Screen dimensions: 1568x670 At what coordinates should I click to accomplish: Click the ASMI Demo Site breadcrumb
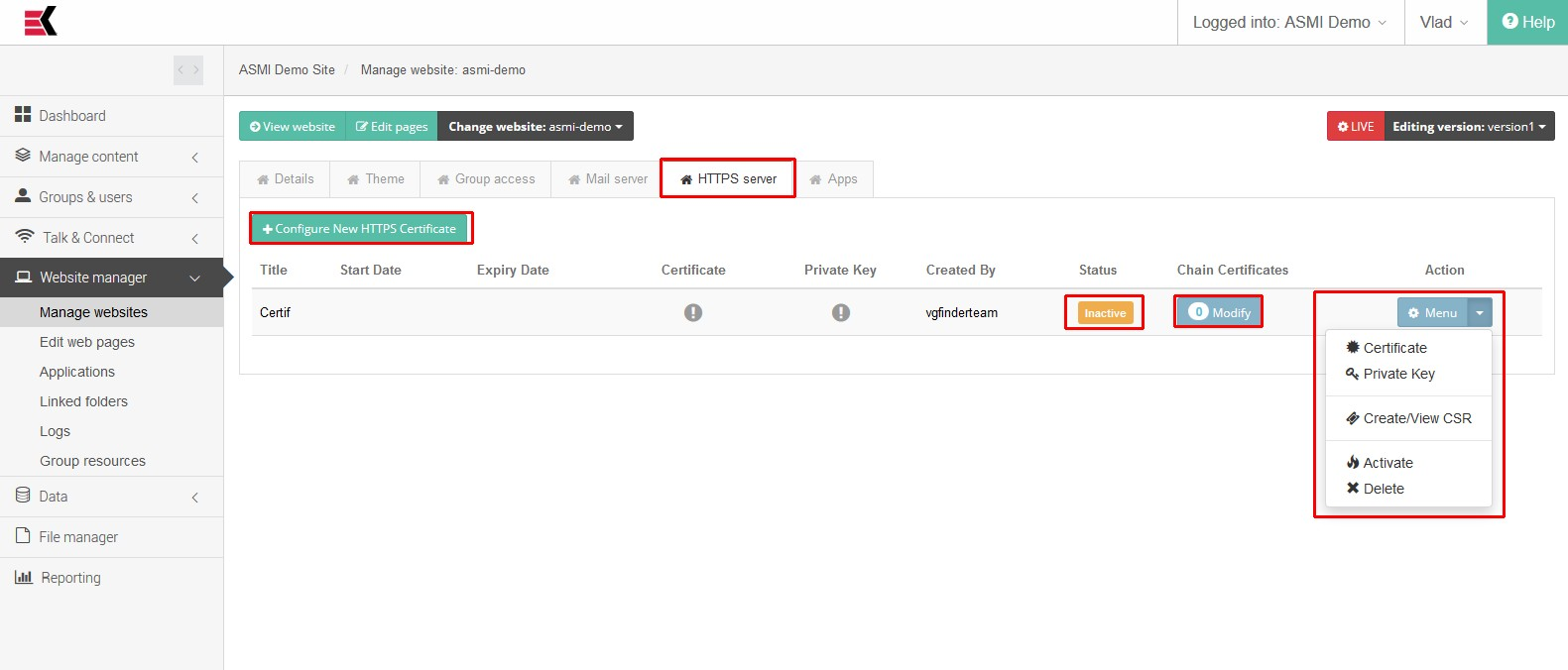tap(287, 70)
